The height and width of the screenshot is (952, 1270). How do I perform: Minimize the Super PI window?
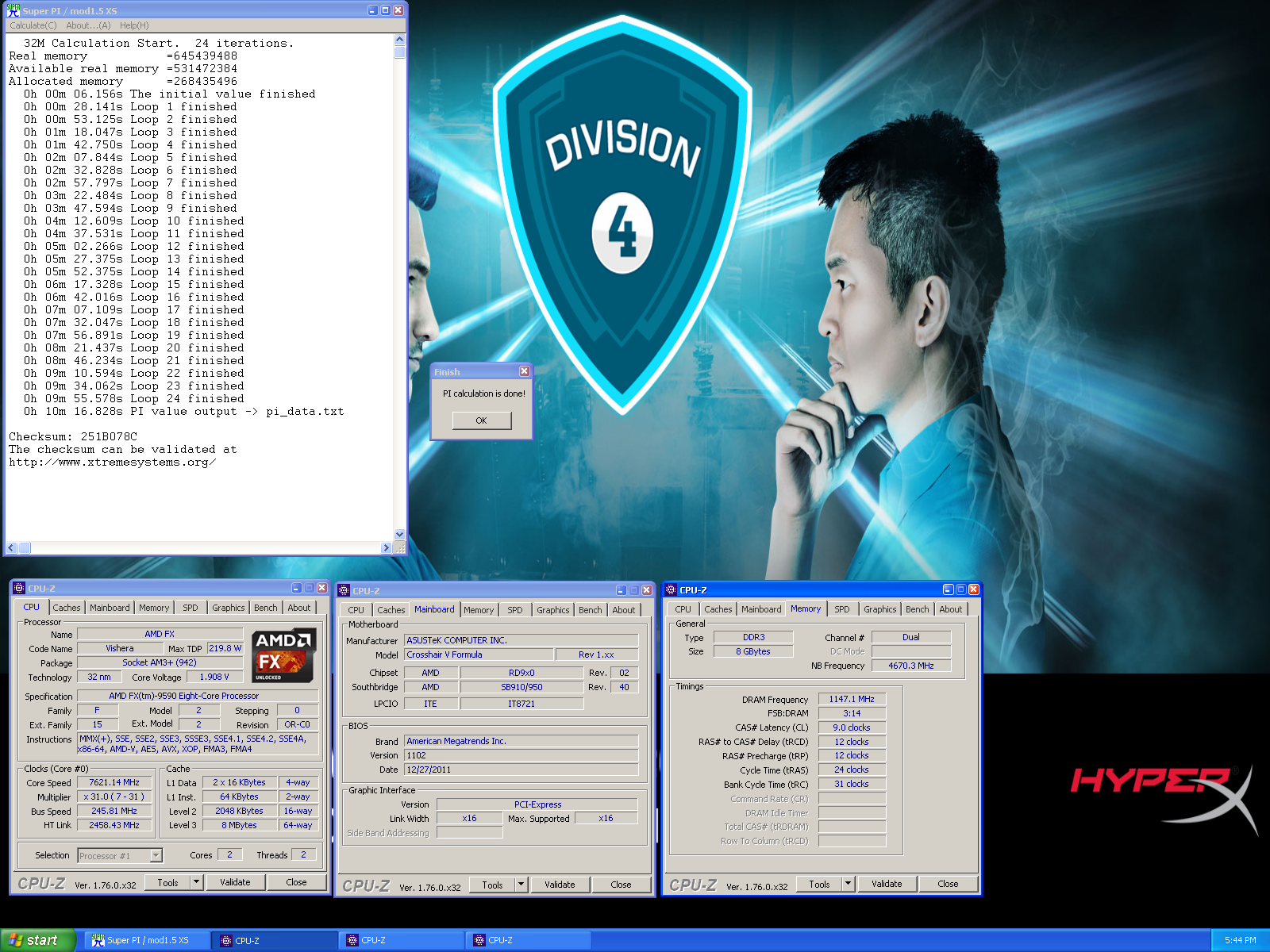pyautogui.click(x=373, y=10)
